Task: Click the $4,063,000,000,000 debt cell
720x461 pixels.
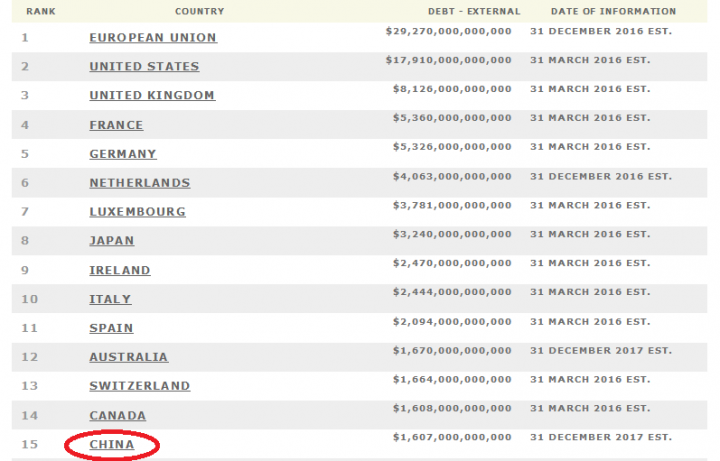Action: tap(452, 177)
